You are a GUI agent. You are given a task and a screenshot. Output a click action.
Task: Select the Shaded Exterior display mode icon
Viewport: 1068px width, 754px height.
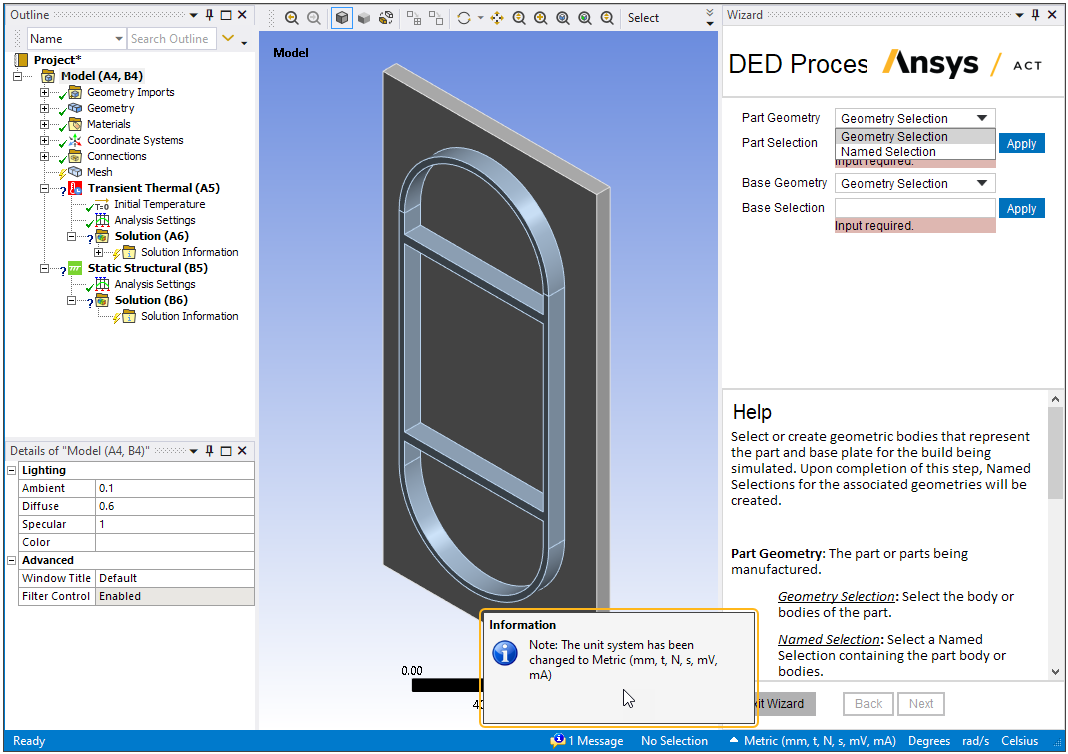364,17
